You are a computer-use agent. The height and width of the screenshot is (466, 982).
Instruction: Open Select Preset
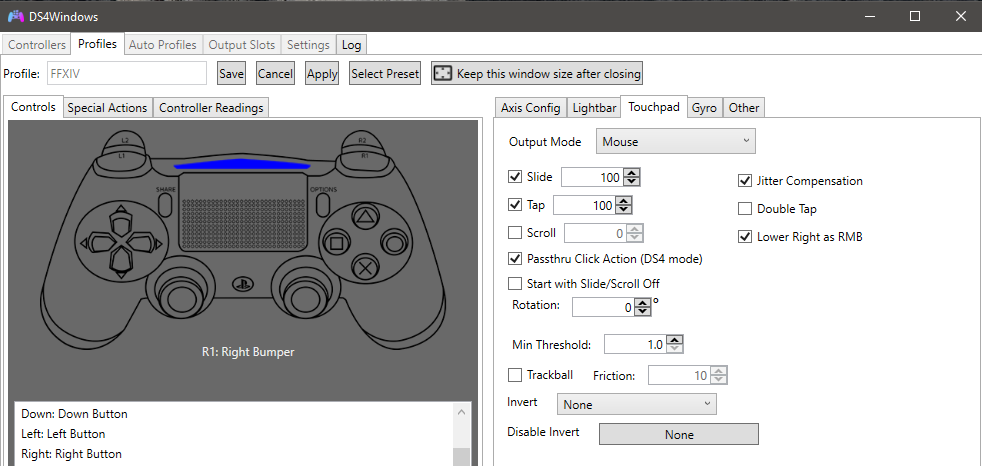tap(385, 73)
